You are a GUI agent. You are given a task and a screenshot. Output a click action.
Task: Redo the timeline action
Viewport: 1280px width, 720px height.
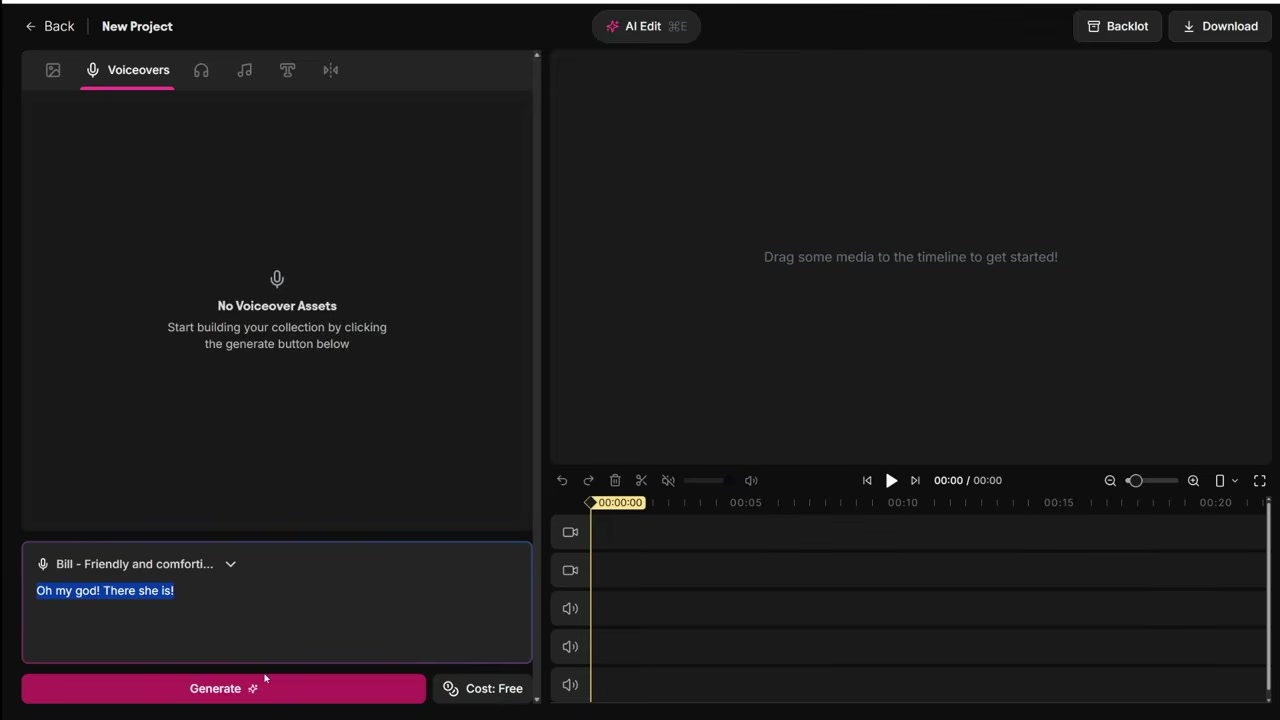588,481
